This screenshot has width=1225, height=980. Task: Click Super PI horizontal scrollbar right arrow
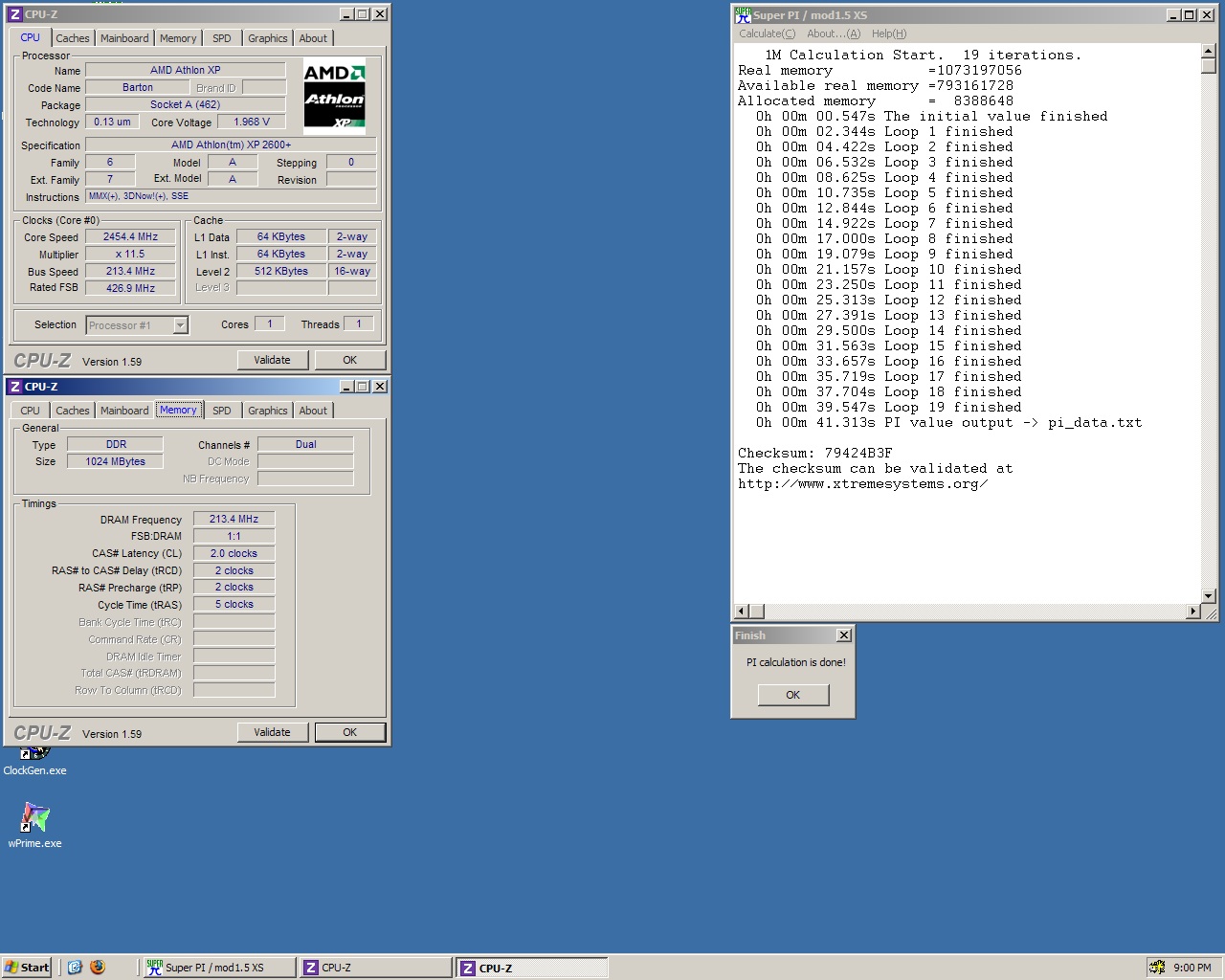(1193, 611)
